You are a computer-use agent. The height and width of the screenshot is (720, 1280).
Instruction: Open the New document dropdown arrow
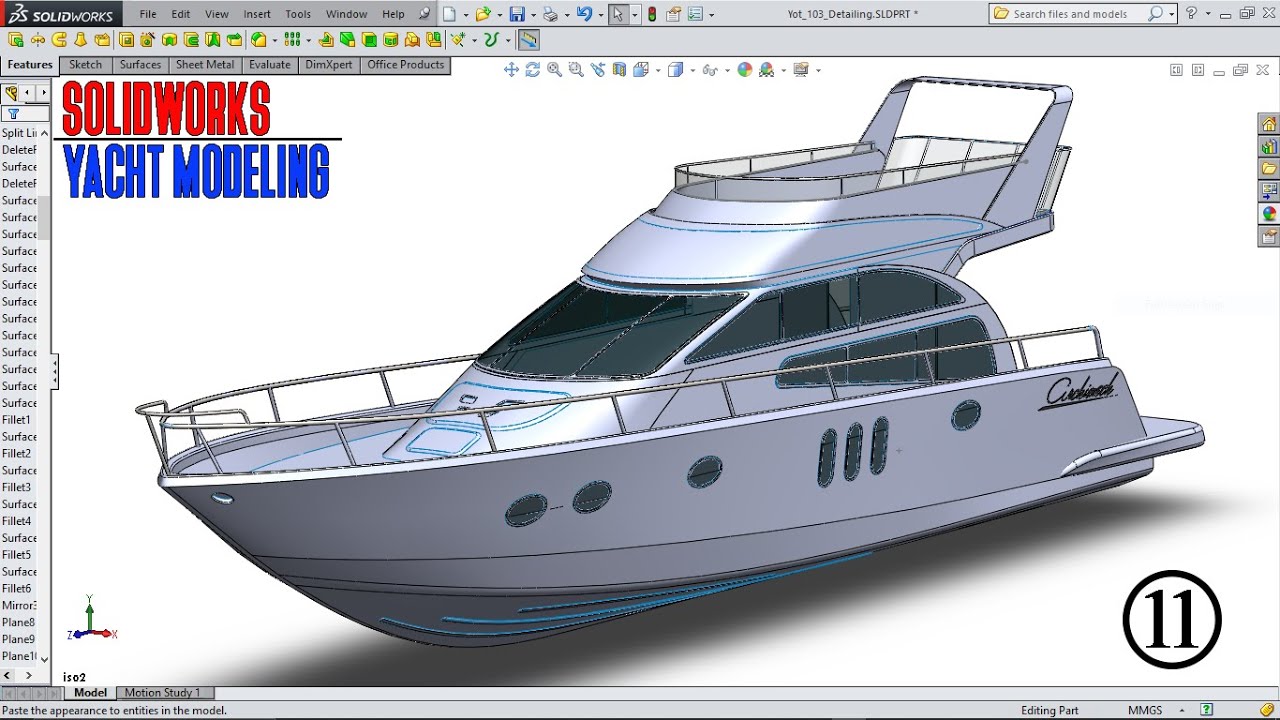point(466,15)
